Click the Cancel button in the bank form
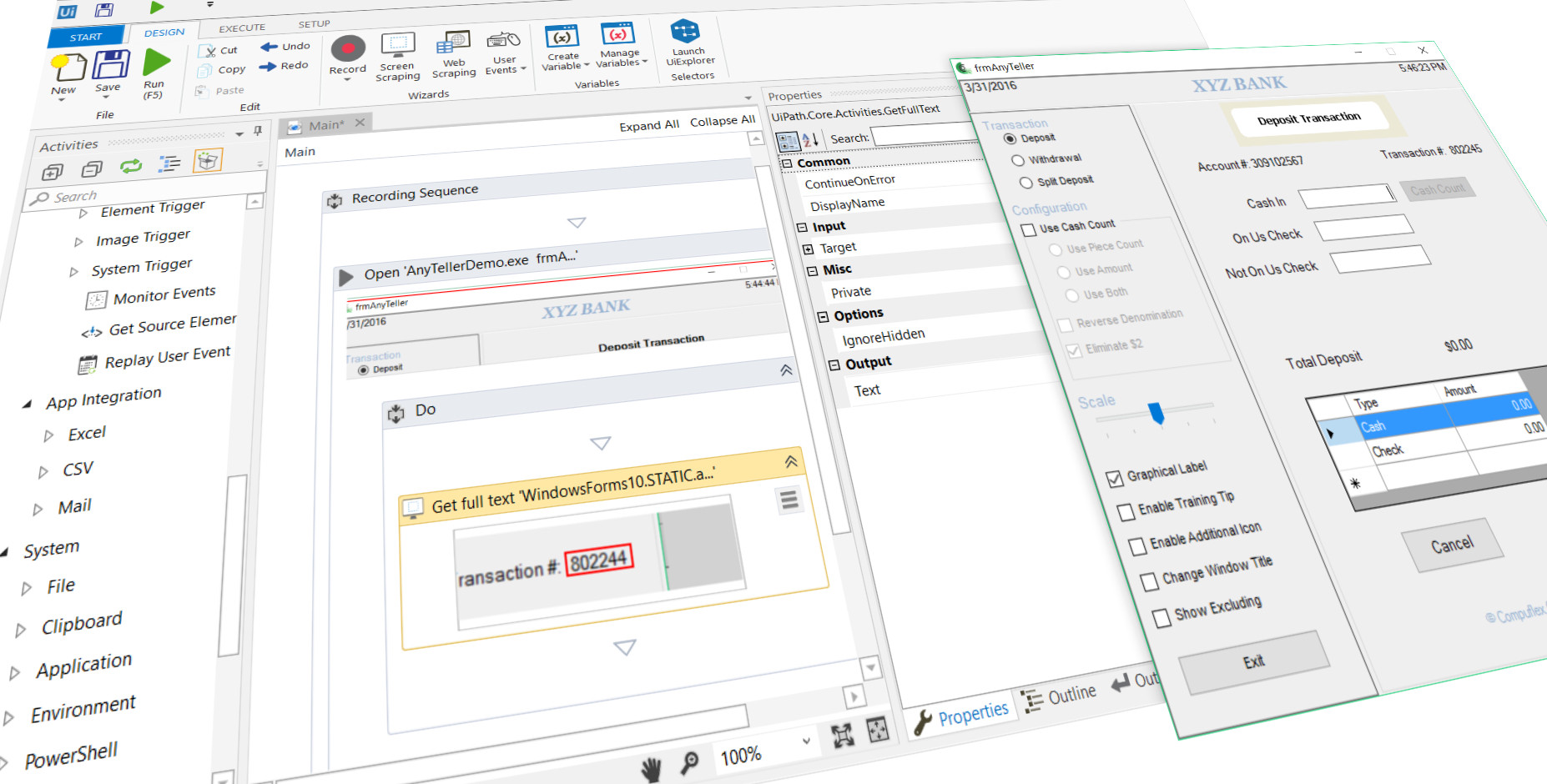The image size is (1547, 784). tap(1451, 545)
